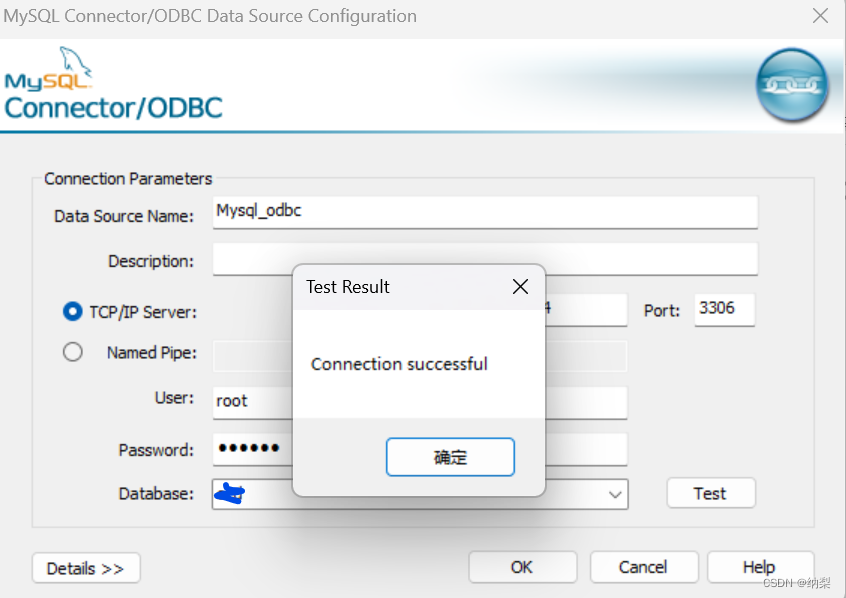This screenshot has height=598, width=846.
Task: Select the TCP/IP Server radio button
Action: [72, 311]
